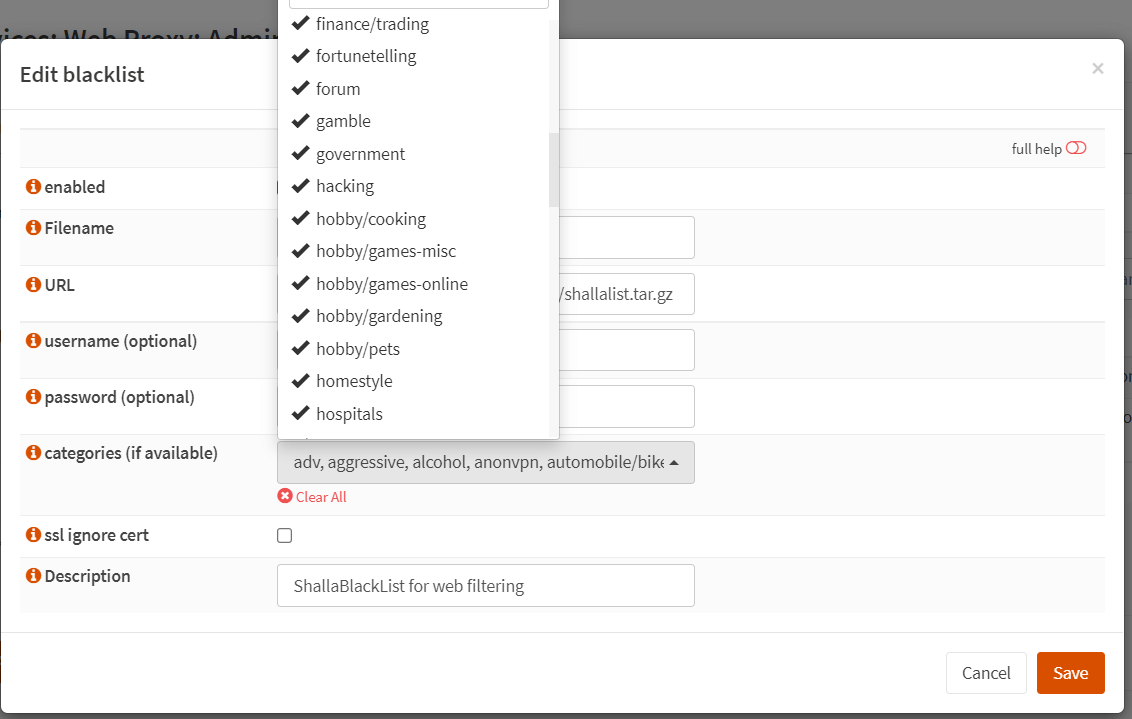The image size is (1132, 719).
Task: Click info icon for username (optional)
Action: pos(33,341)
